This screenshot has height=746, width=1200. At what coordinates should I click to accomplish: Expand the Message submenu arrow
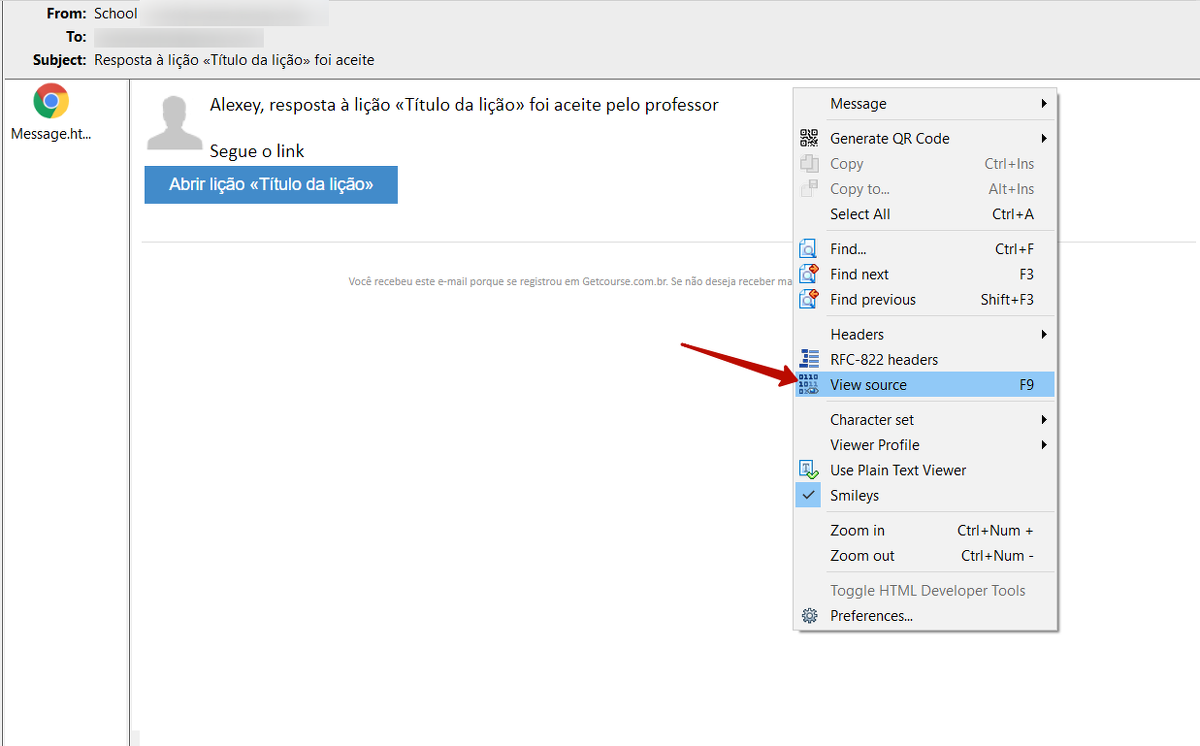(x=1043, y=104)
